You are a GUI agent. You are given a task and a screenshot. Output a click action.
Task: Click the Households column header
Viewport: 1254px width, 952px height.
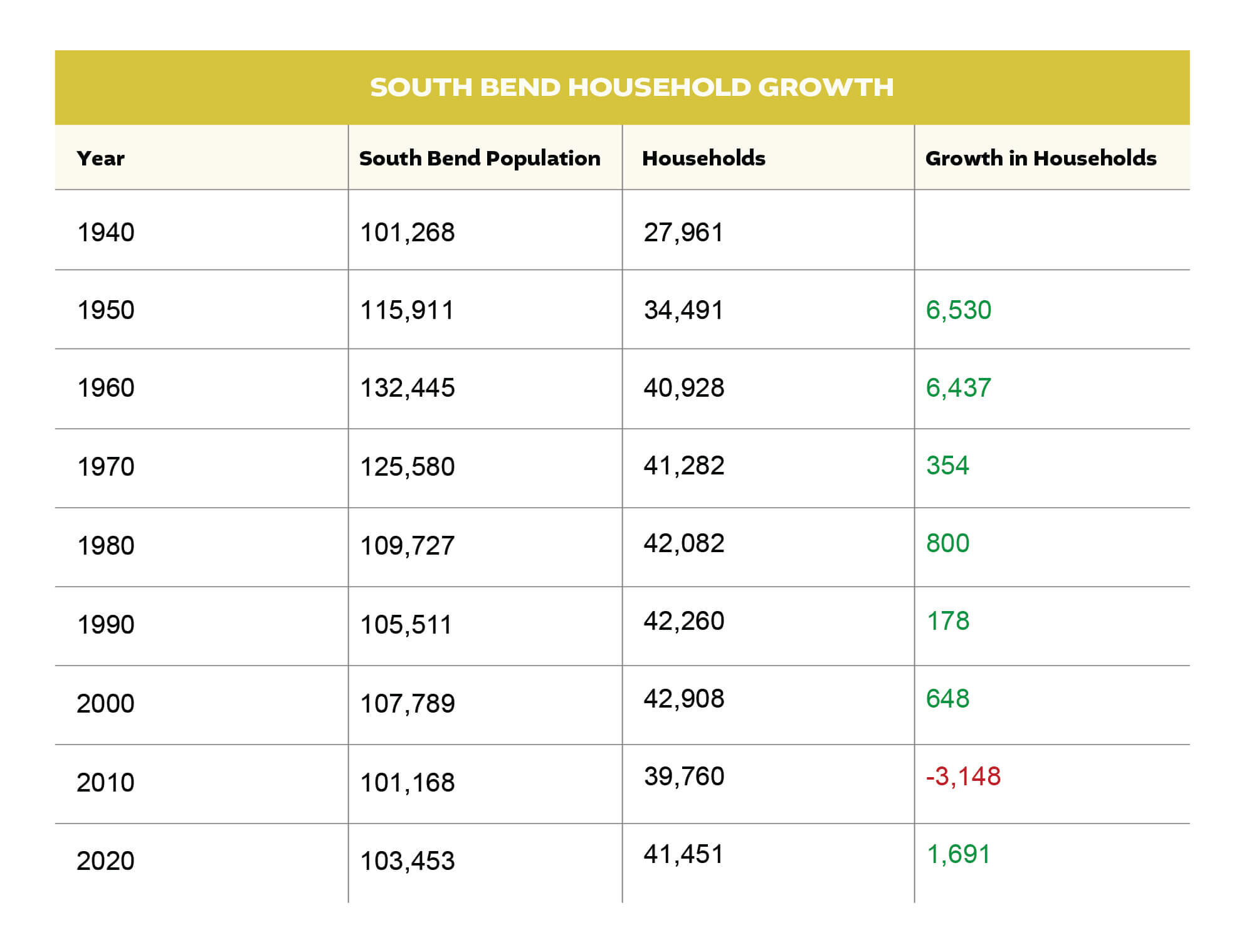[x=703, y=159]
